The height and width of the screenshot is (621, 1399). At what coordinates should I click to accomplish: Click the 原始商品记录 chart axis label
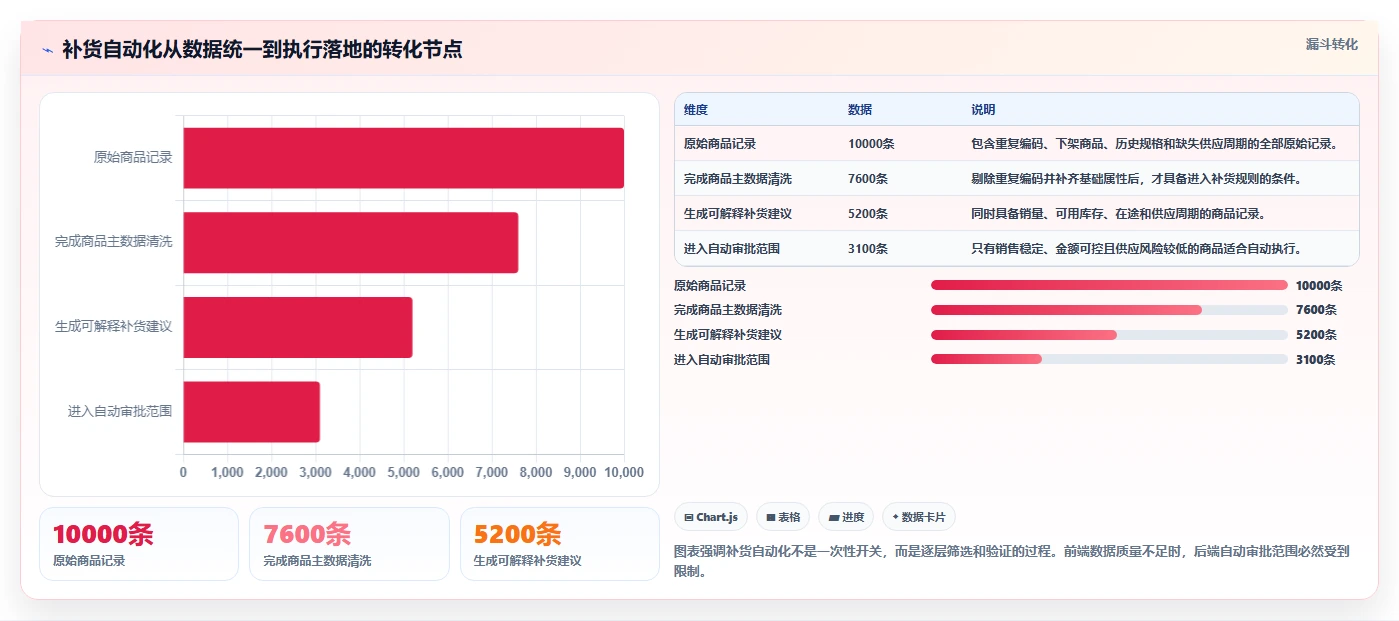133,157
